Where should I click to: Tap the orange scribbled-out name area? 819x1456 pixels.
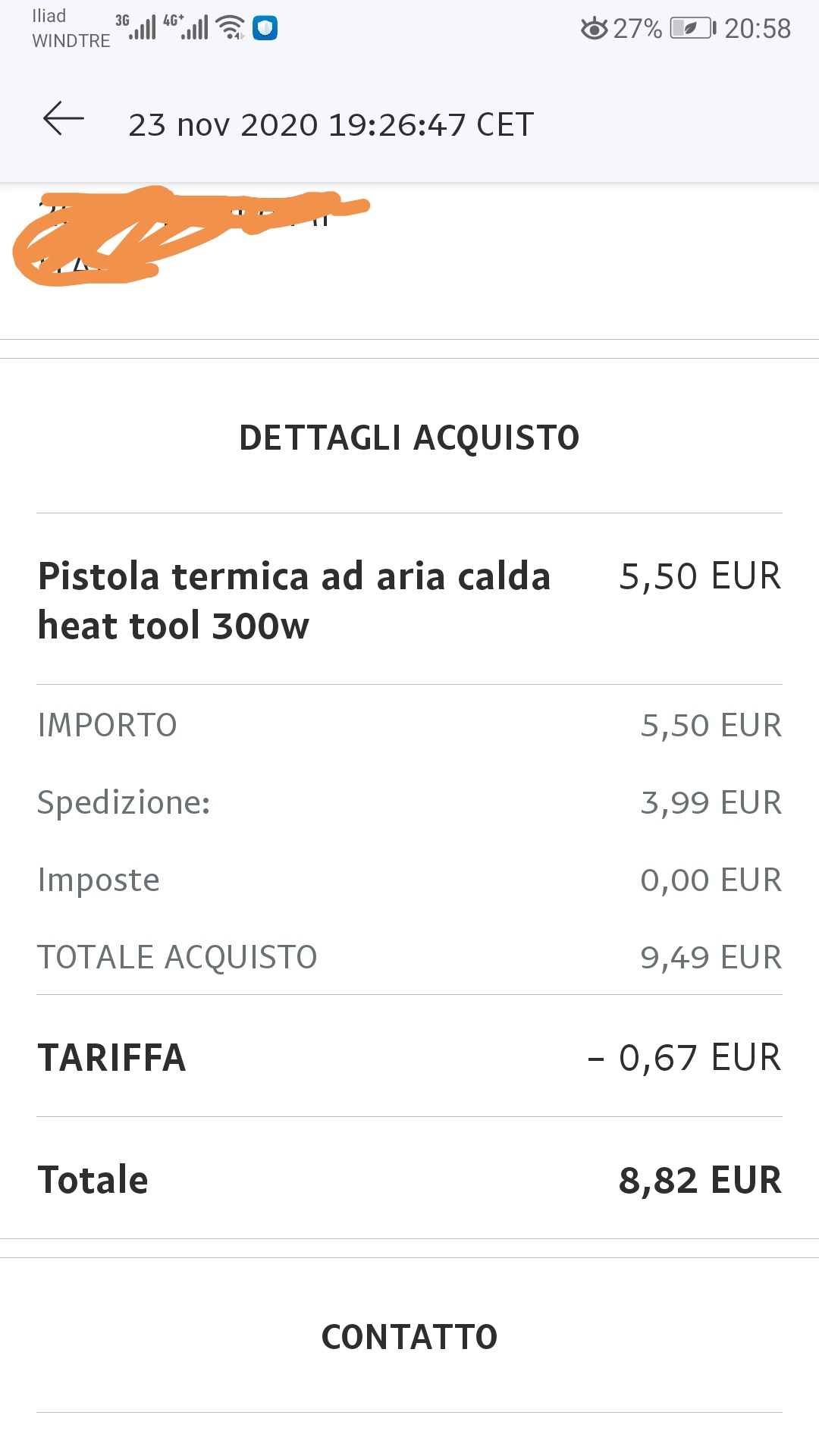pos(191,235)
